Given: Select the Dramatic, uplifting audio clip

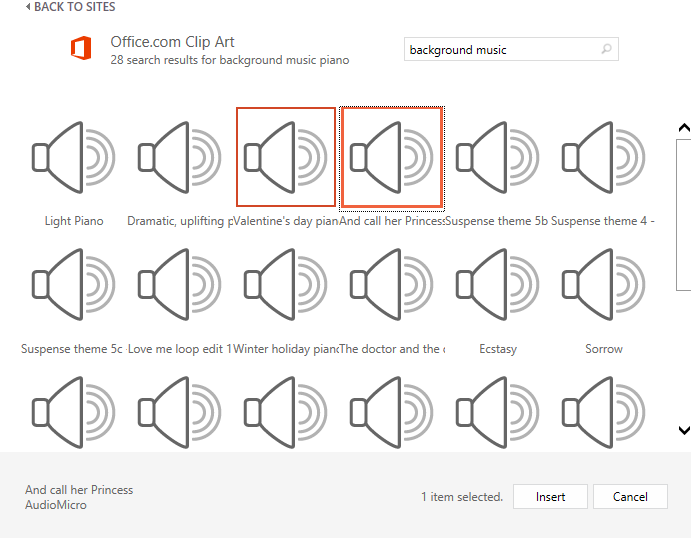Looking at the screenshot, I should tap(180, 157).
